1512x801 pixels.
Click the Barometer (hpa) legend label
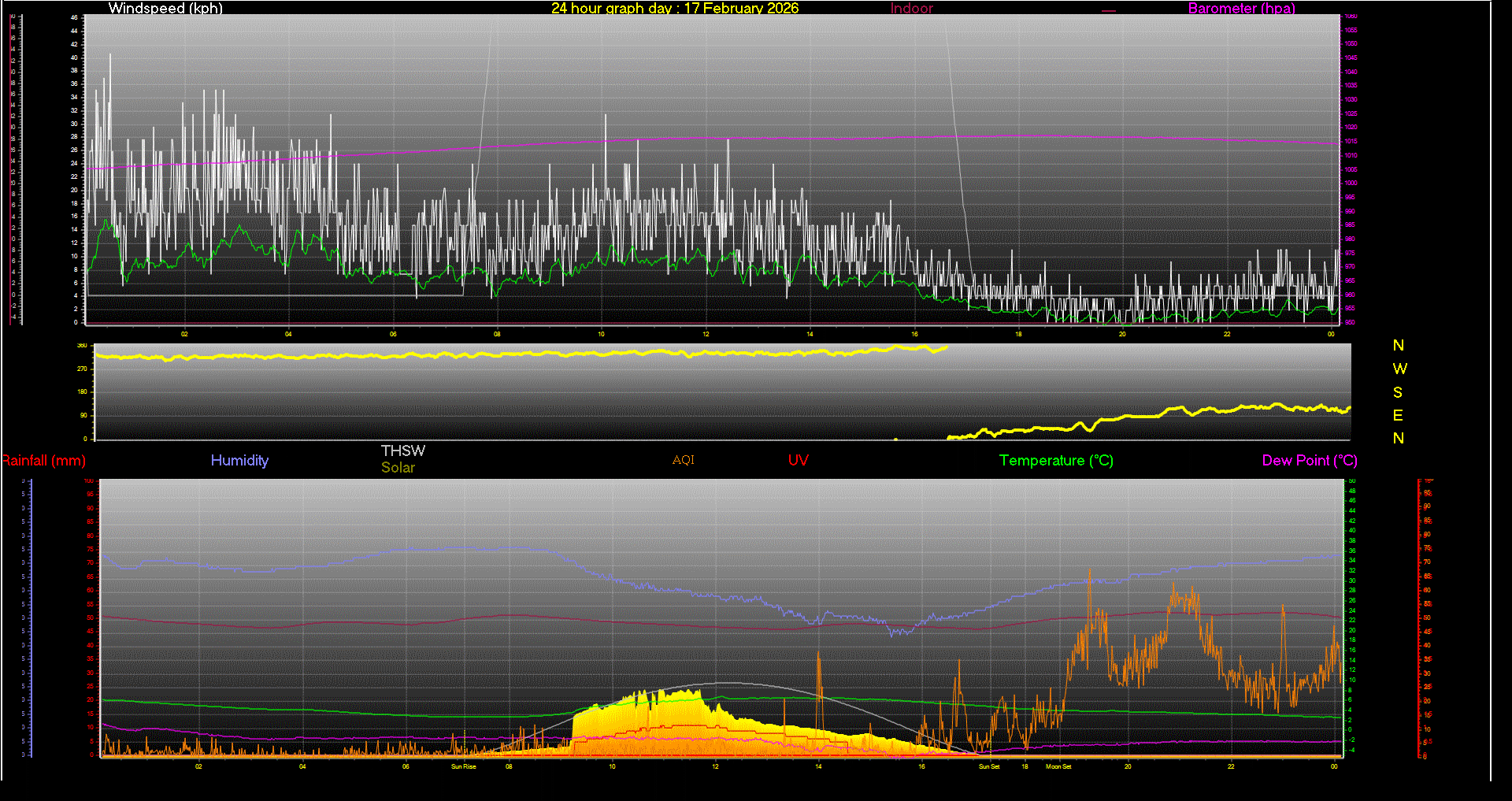click(x=1241, y=9)
